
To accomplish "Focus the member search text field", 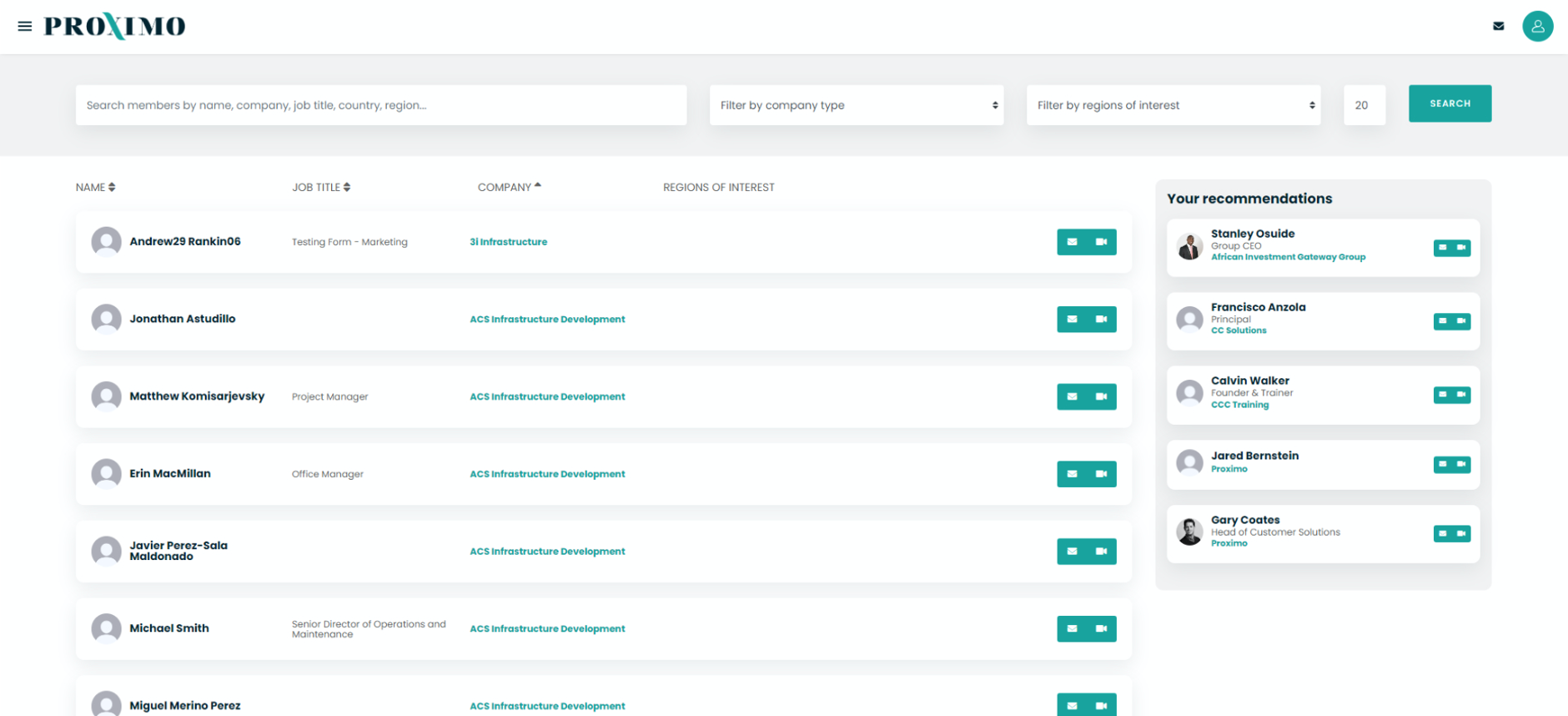I will [381, 105].
